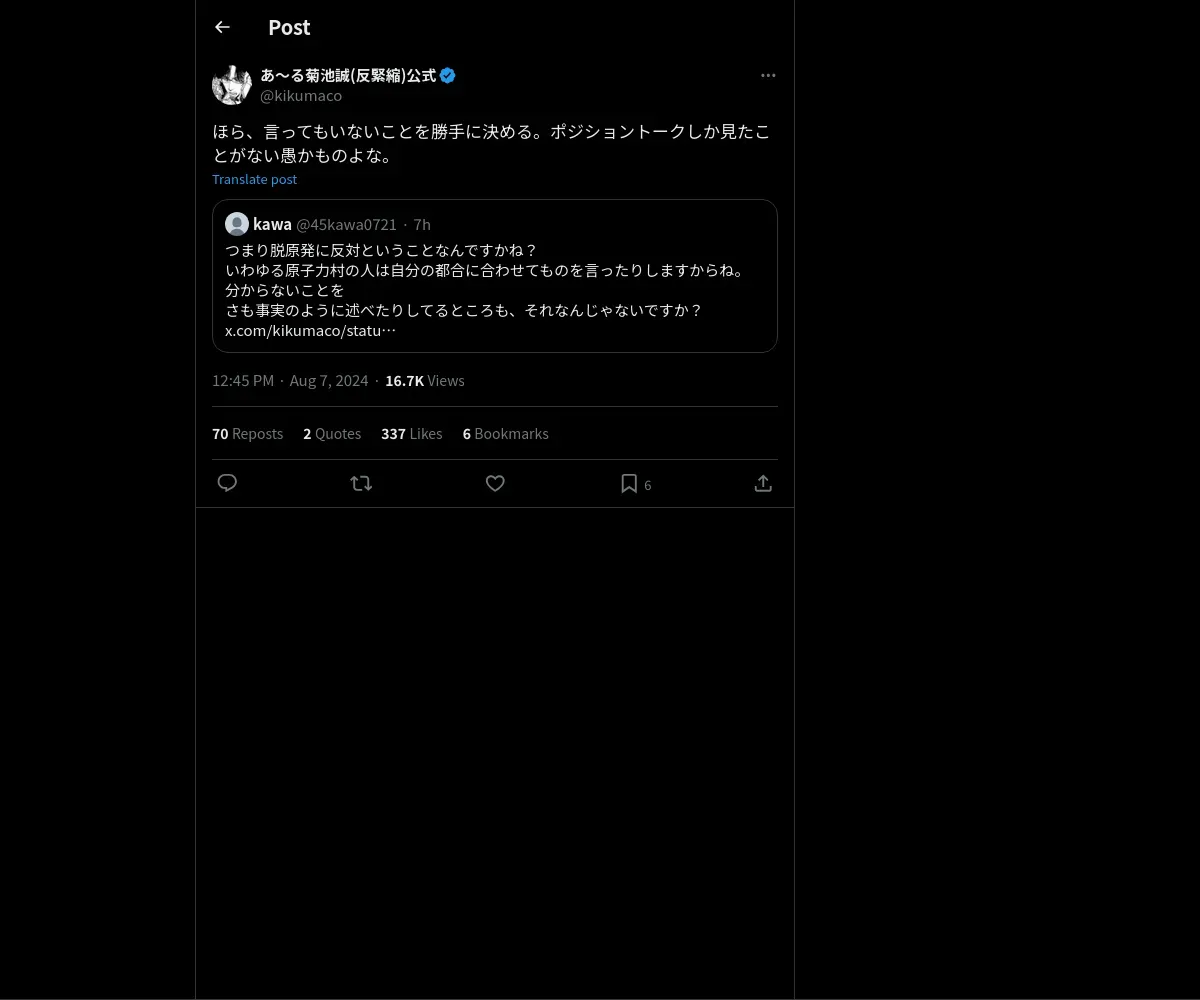Viewport: 1200px width, 1000px height.
Task: Click the blue verified badge
Action: point(448,75)
